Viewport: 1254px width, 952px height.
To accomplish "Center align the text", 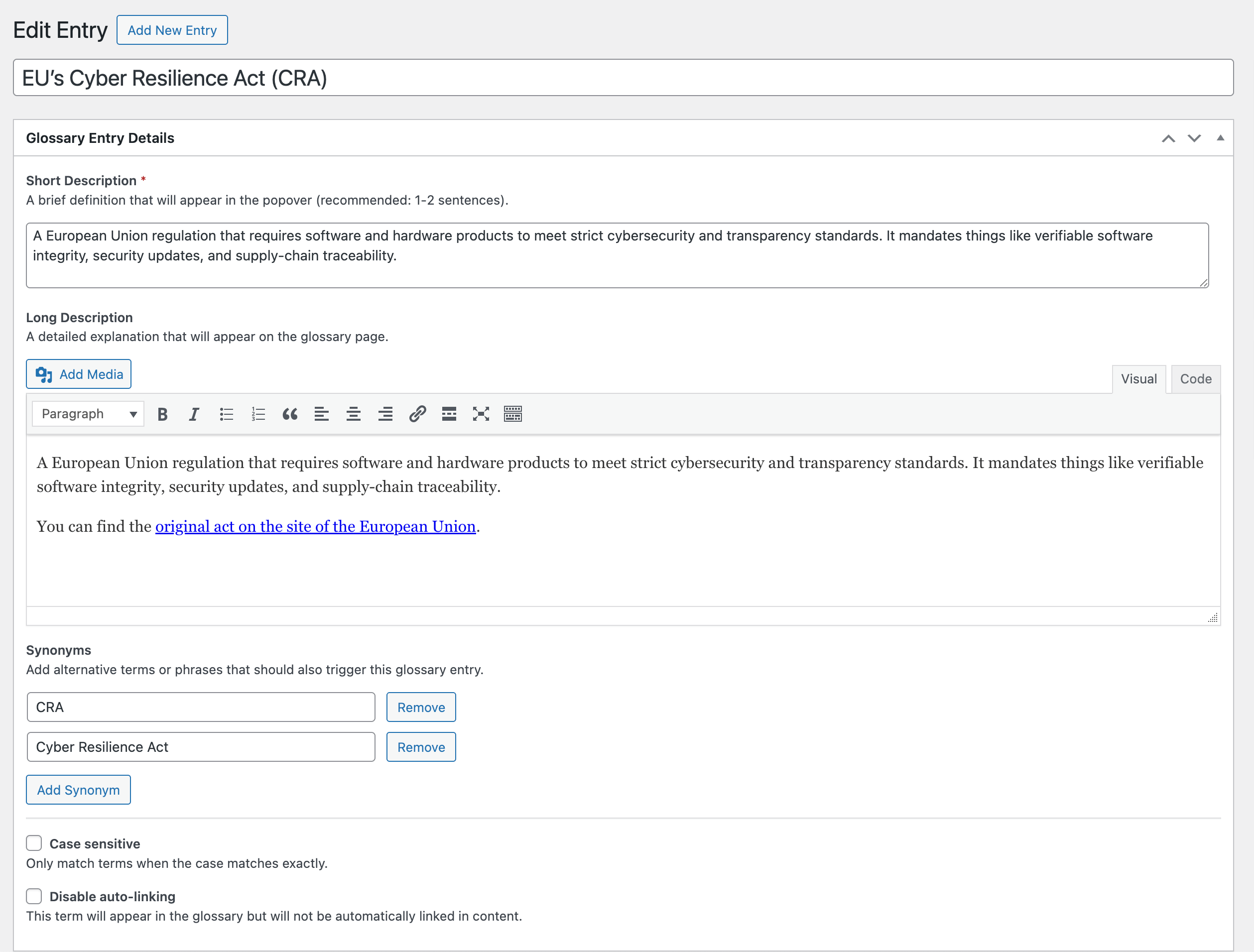I will pos(353,414).
